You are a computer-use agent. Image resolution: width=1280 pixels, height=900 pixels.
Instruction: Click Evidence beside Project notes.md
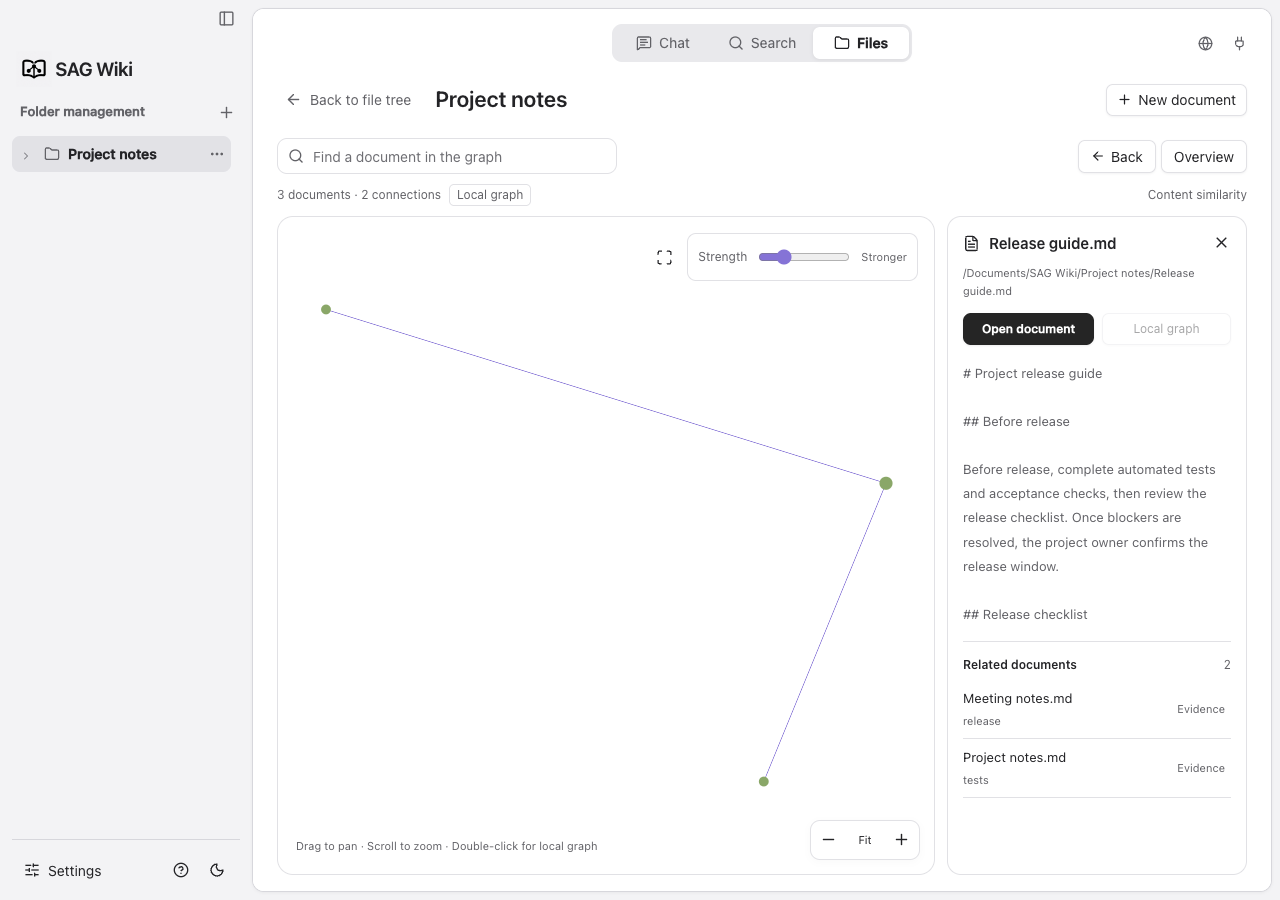pyautogui.click(x=1201, y=768)
